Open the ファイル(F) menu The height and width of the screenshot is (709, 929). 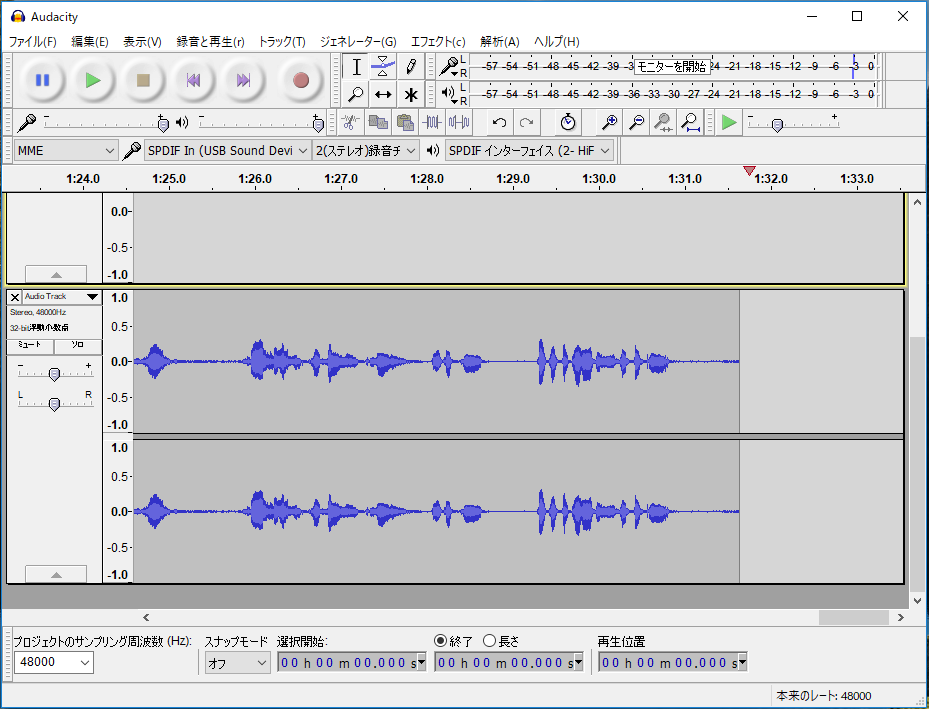(32, 41)
